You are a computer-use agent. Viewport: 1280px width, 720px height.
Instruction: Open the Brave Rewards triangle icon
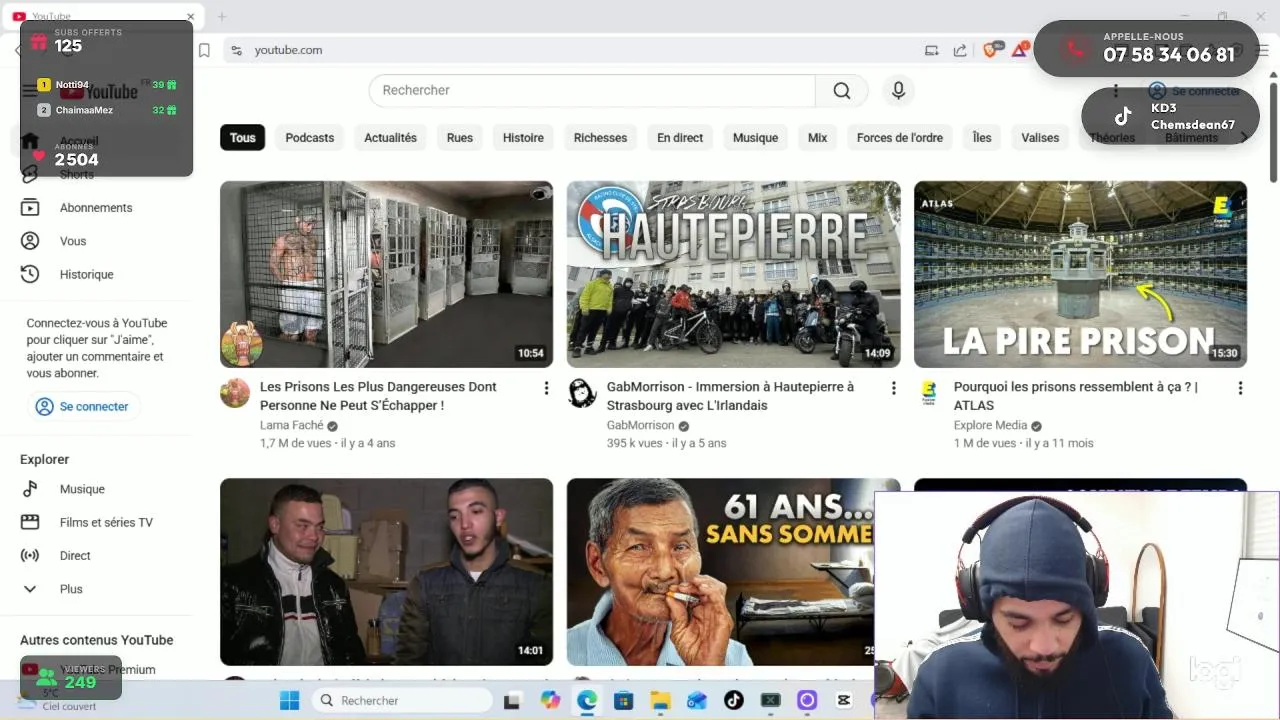pos(1020,49)
